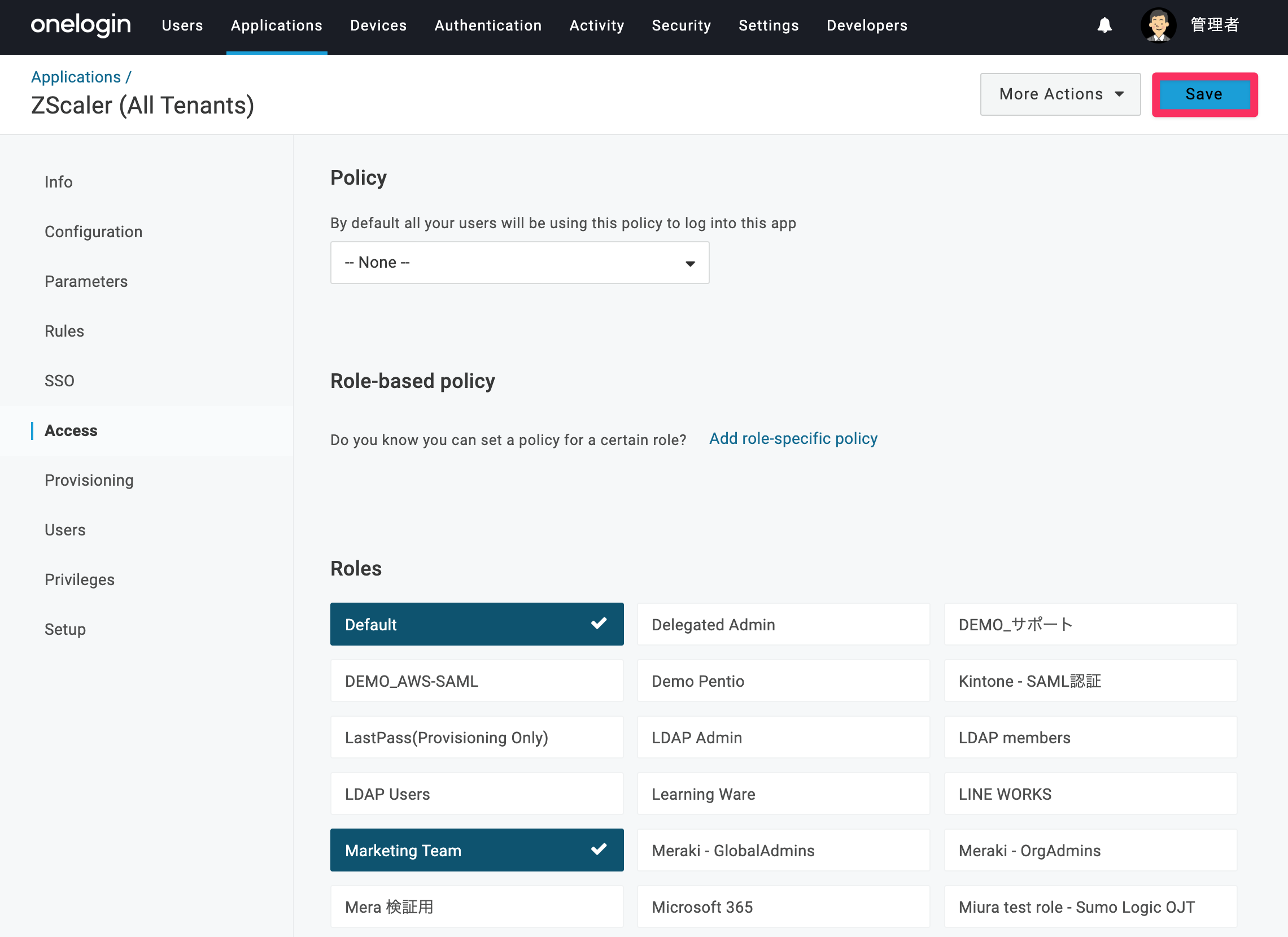Toggle the LastPass(Provisioning Only) role
The width and height of the screenshot is (1288, 937).
point(477,737)
